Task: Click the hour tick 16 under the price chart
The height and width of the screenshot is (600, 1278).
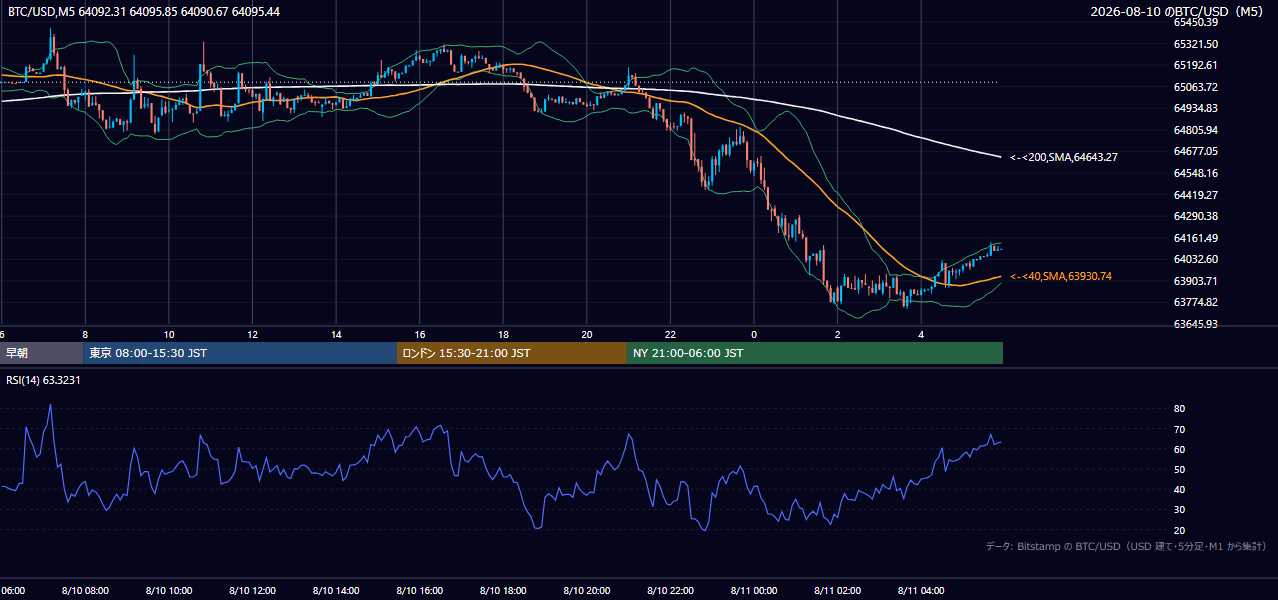Action: 419,335
